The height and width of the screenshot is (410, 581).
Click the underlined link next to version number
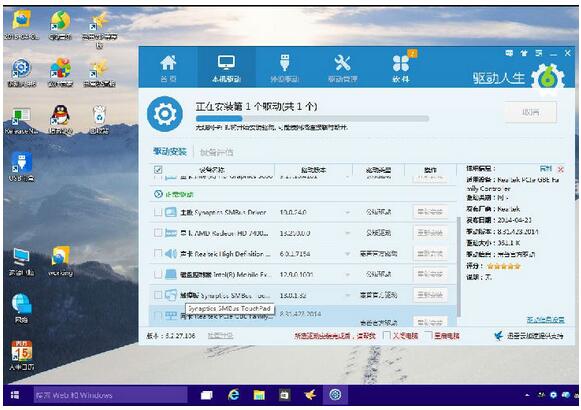point(220,336)
